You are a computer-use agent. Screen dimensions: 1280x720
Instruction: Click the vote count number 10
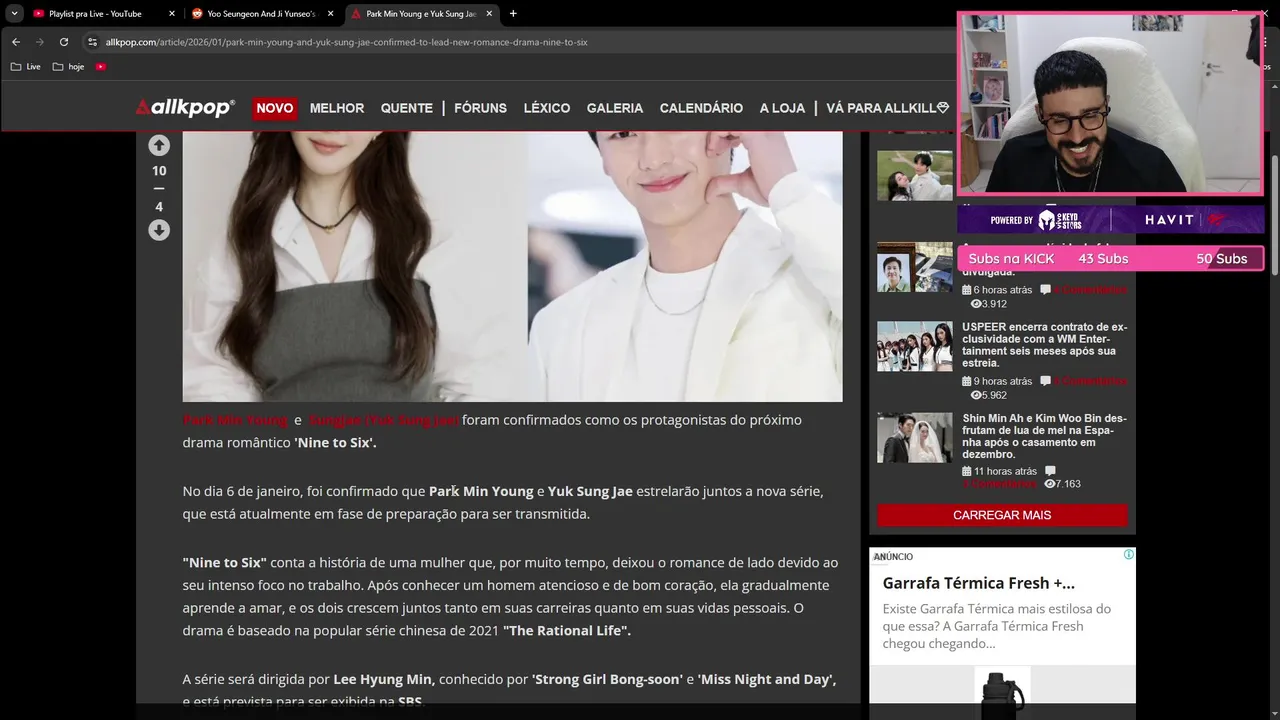click(x=159, y=171)
